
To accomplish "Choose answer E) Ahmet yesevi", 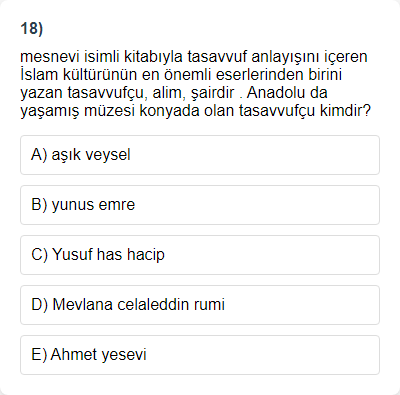I will point(200,355).
